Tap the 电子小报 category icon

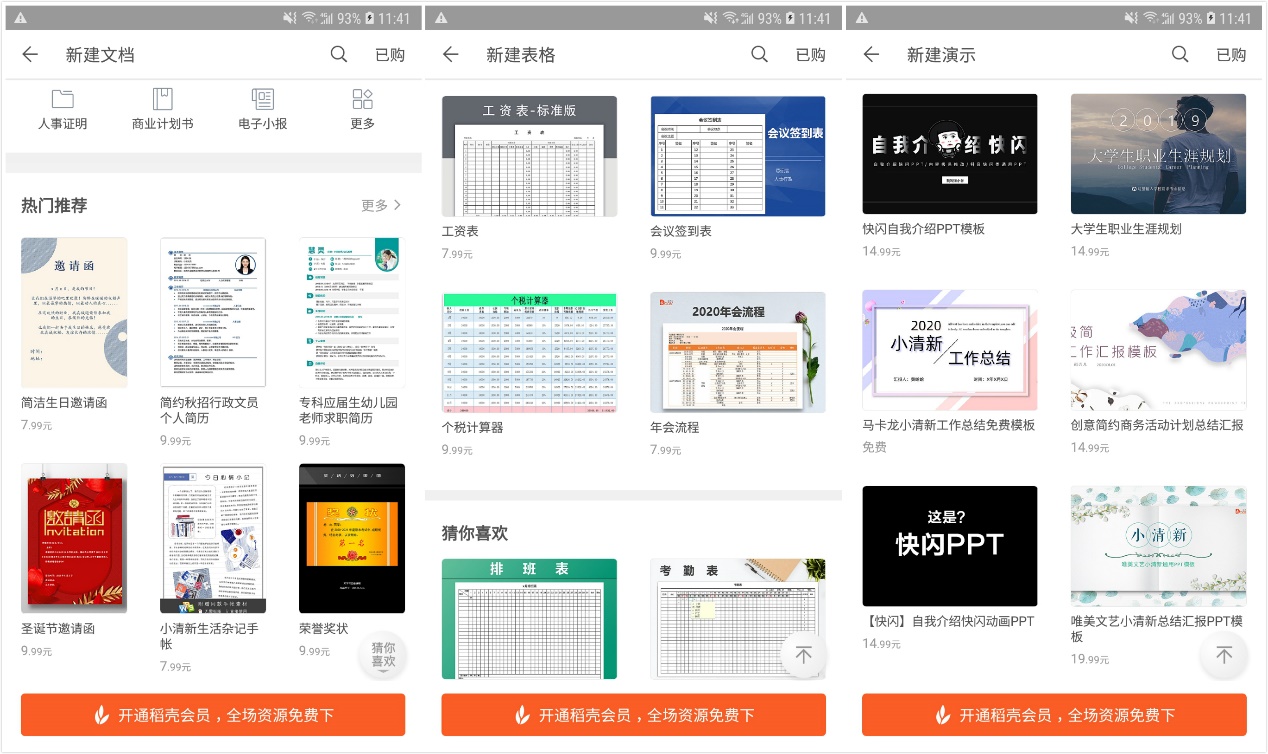[262, 108]
